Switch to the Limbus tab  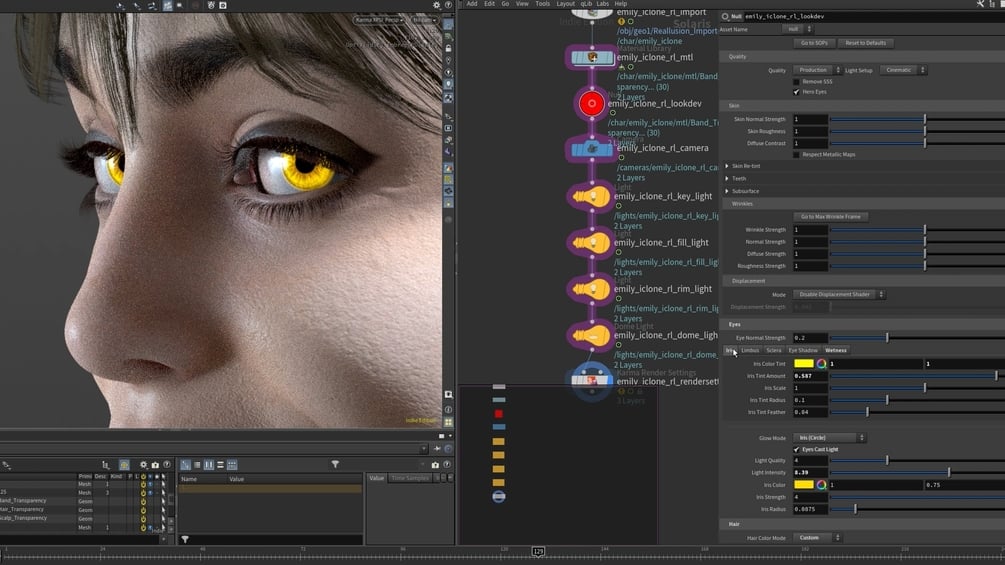[x=750, y=350]
